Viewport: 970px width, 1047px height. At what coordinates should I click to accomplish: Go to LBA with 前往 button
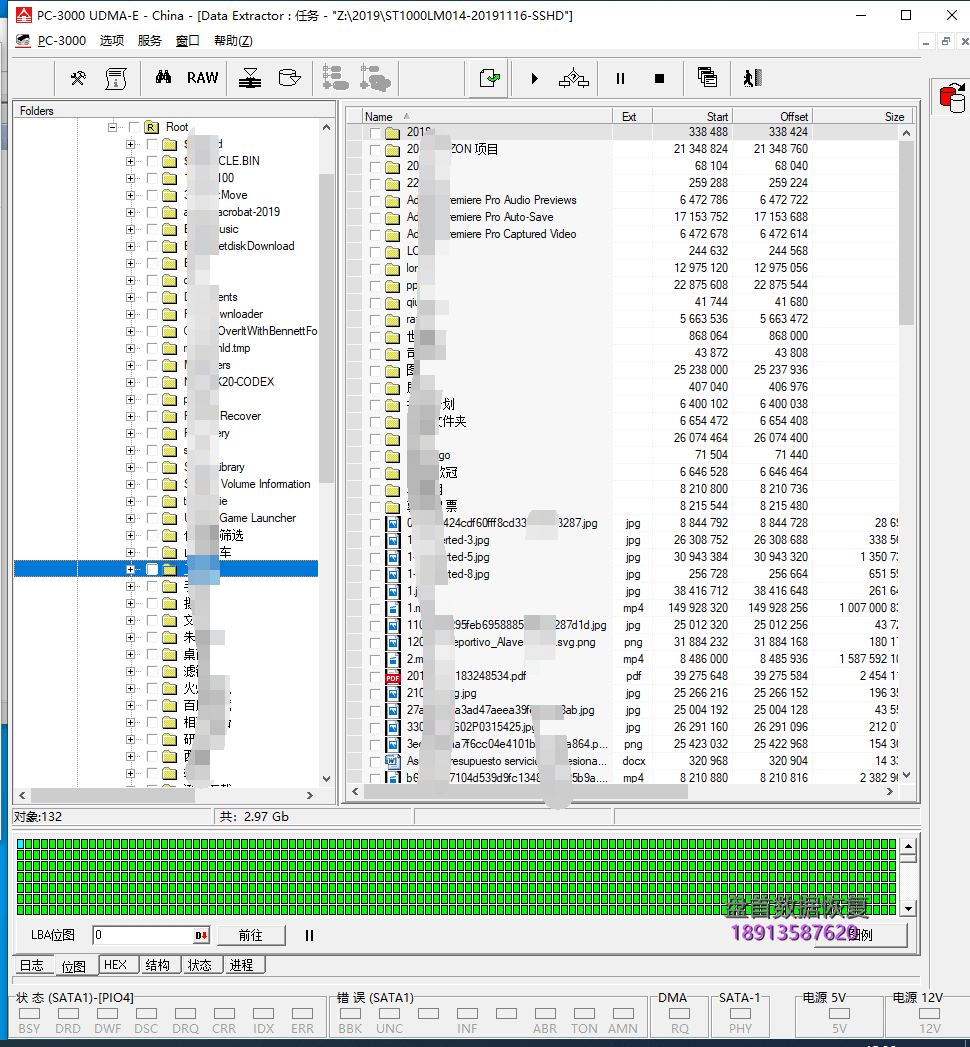point(251,935)
